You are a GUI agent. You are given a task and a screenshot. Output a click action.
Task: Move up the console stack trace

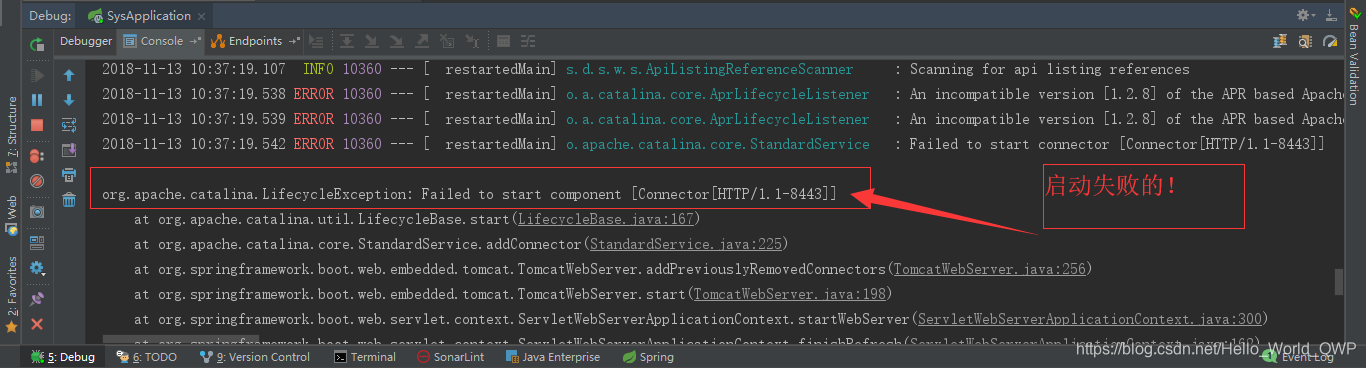coord(69,75)
